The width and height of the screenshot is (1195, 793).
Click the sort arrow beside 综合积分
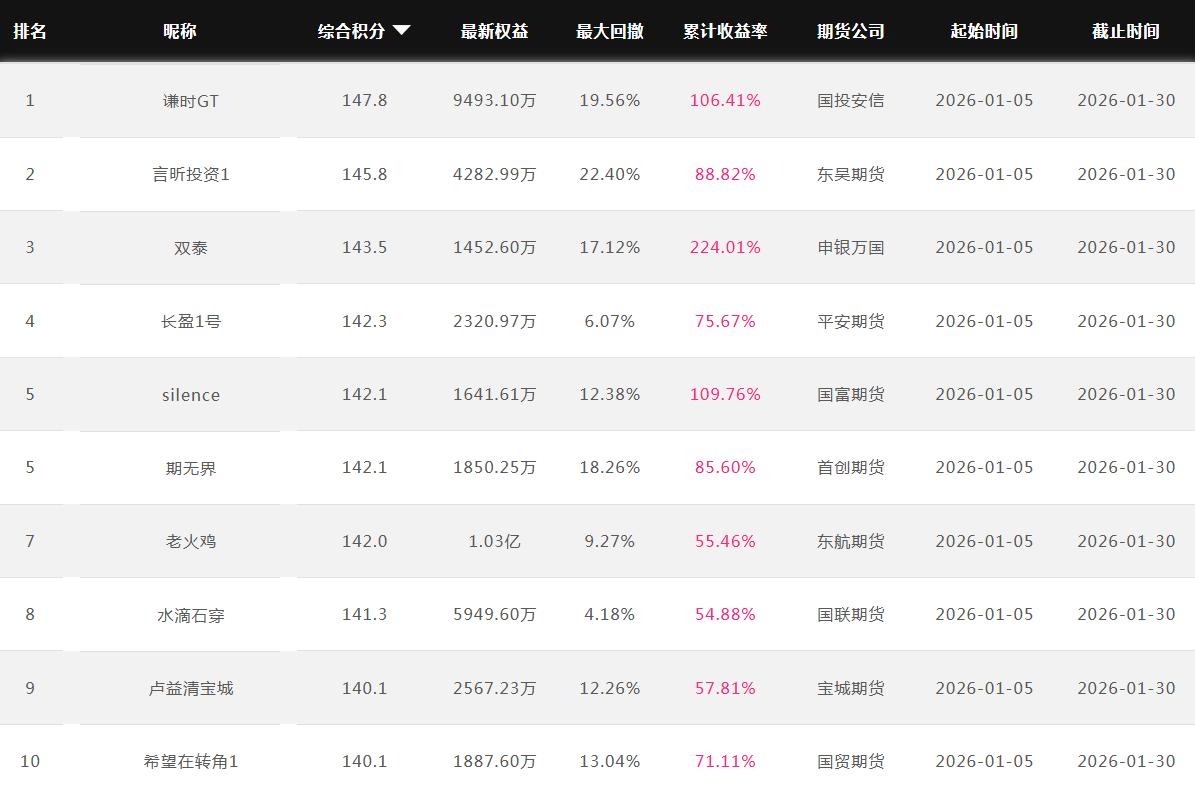401,31
